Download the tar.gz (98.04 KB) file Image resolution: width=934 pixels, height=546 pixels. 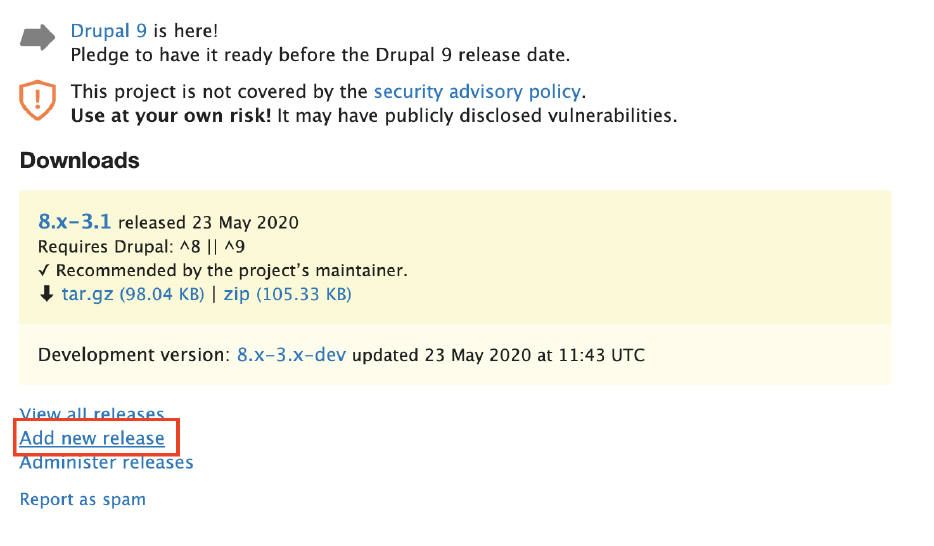pyautogui.click(x=133, y=294)
